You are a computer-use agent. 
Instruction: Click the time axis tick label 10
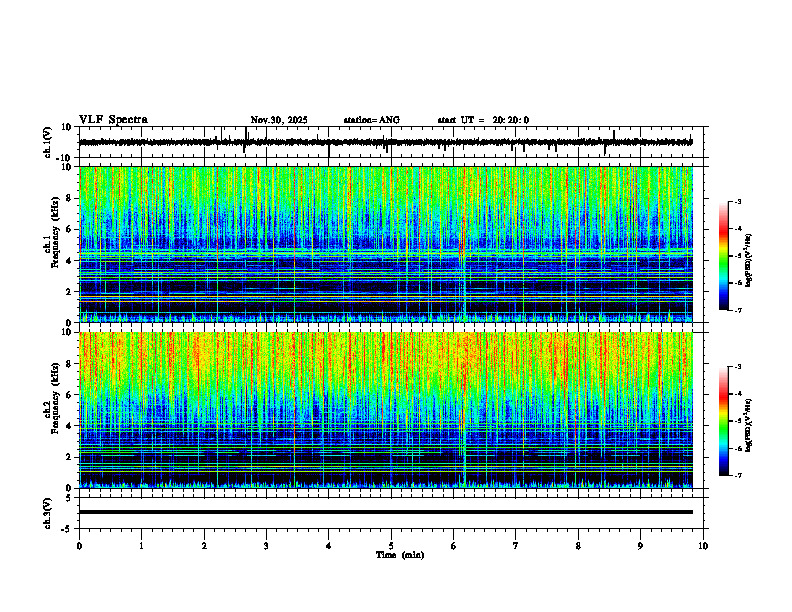point(703,546)
